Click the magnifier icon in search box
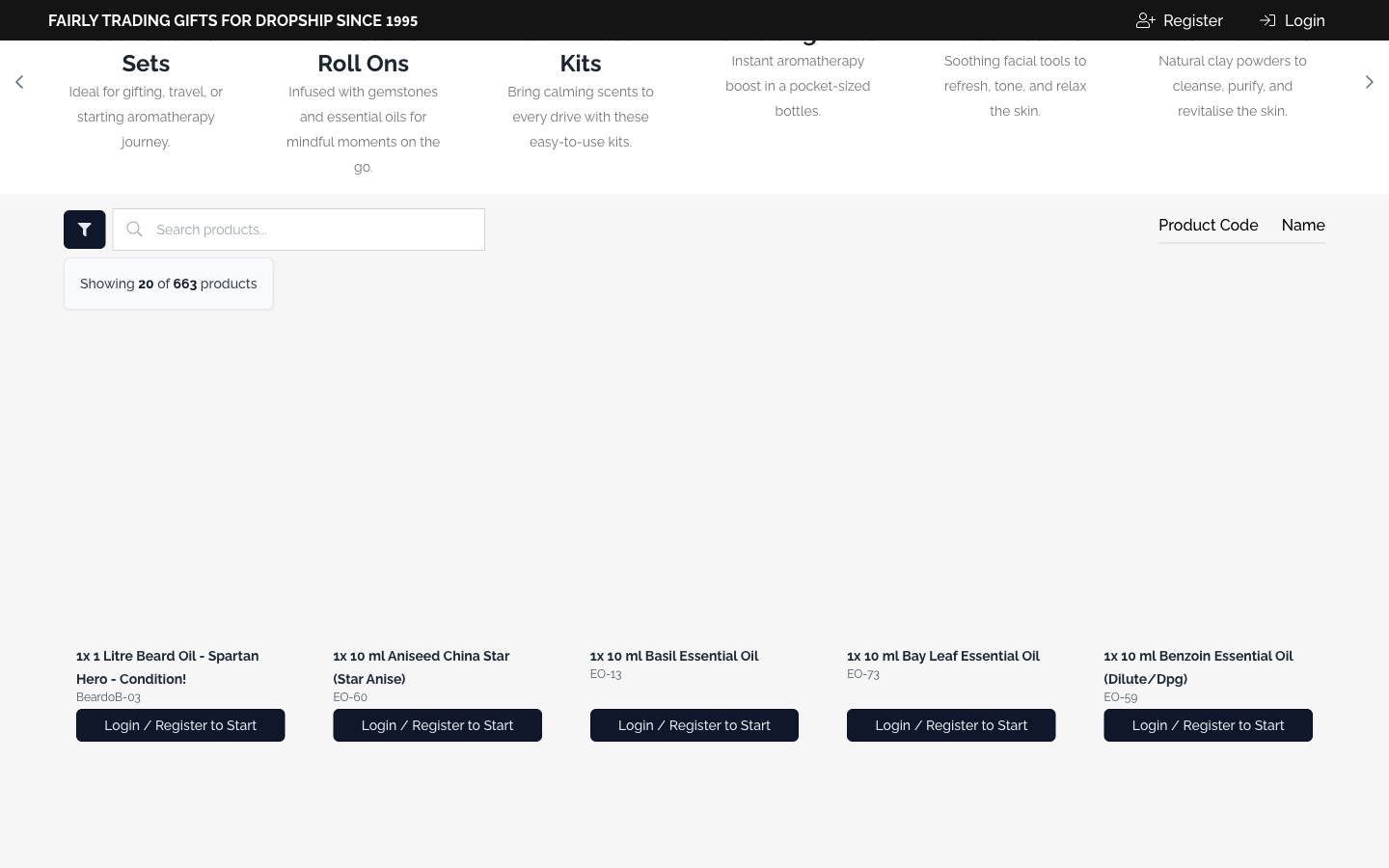 [135, 230]
